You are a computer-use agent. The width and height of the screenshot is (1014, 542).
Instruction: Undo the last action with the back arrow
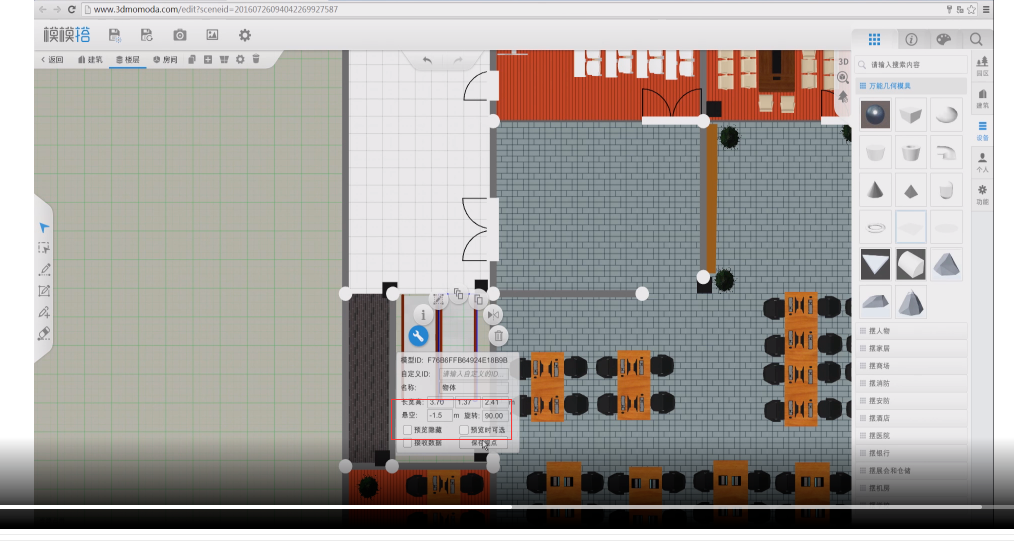pyautogui.click(x=427, y=60)
